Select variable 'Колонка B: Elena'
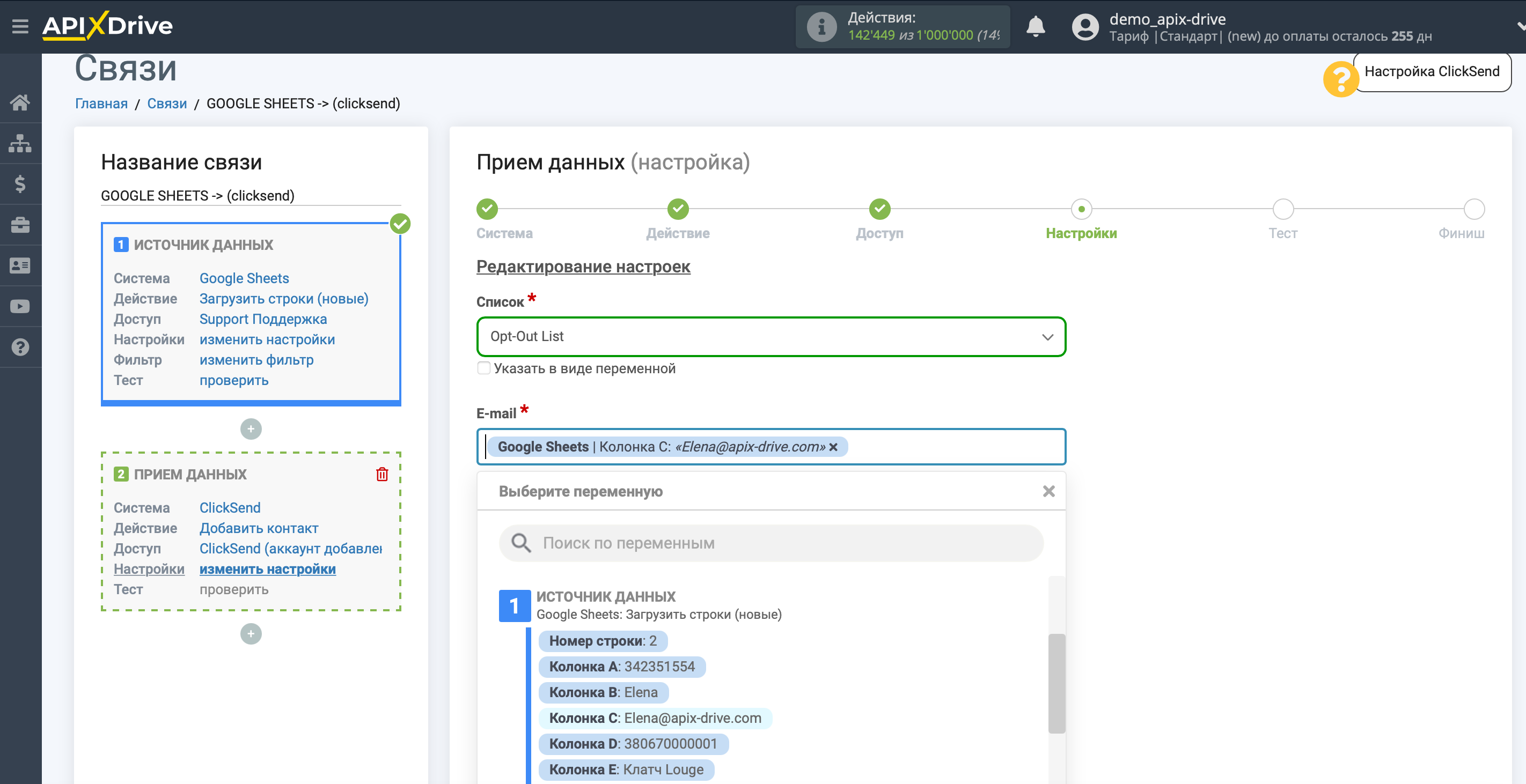The image size is (1526, 784). click(x=603, y=692)
